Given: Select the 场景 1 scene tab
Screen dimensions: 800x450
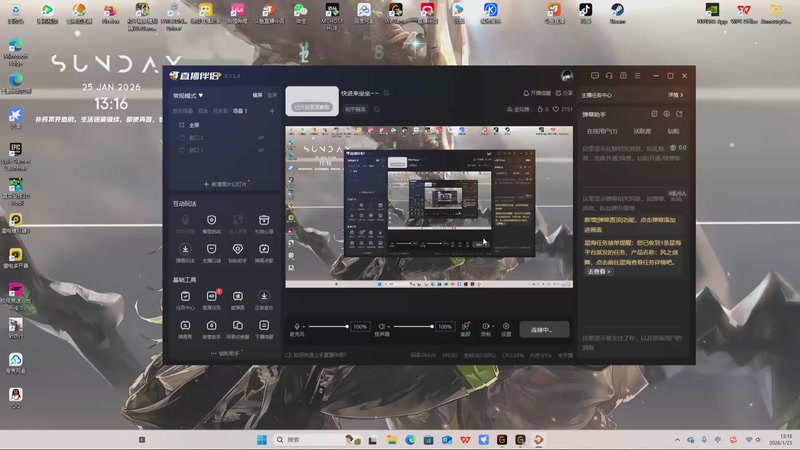Looking at the screenshot, I should click(240, 111).
